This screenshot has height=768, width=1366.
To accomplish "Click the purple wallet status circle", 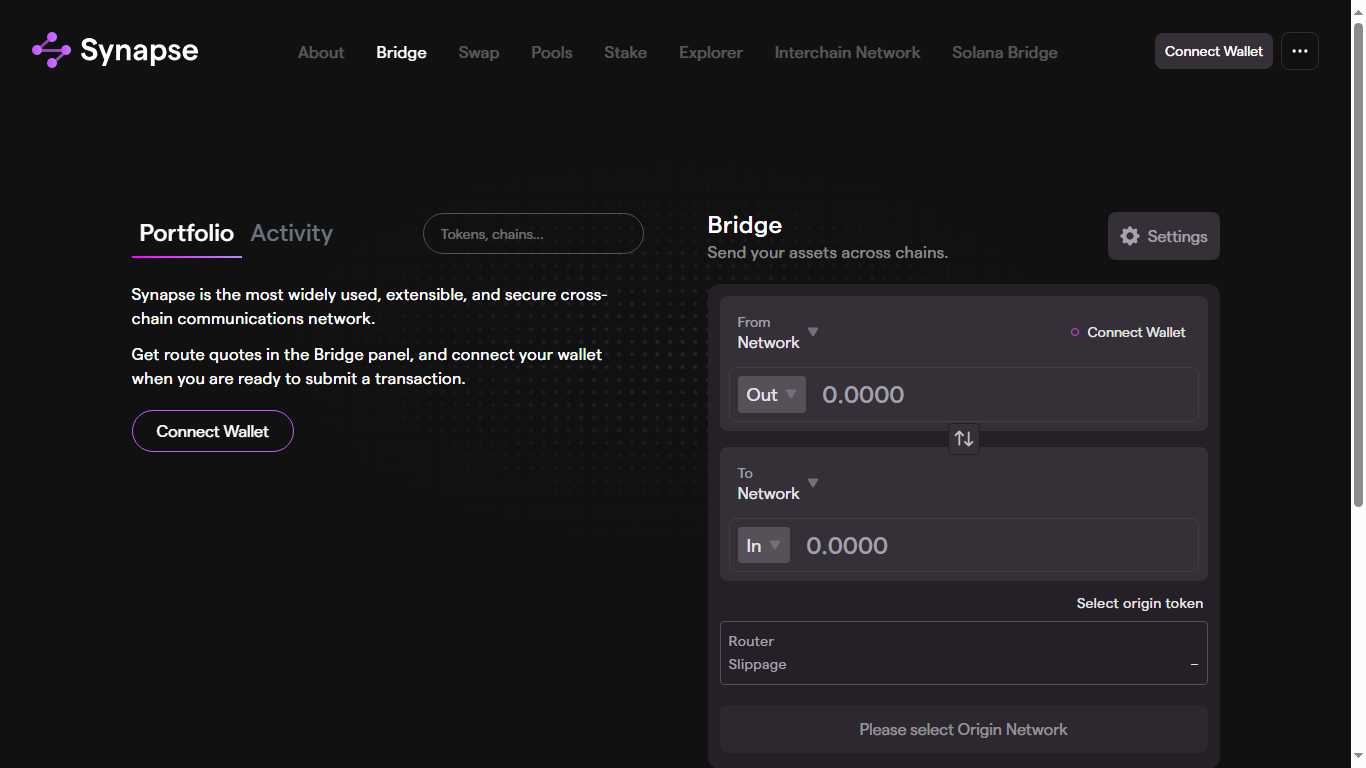I will pos(1075,332).
